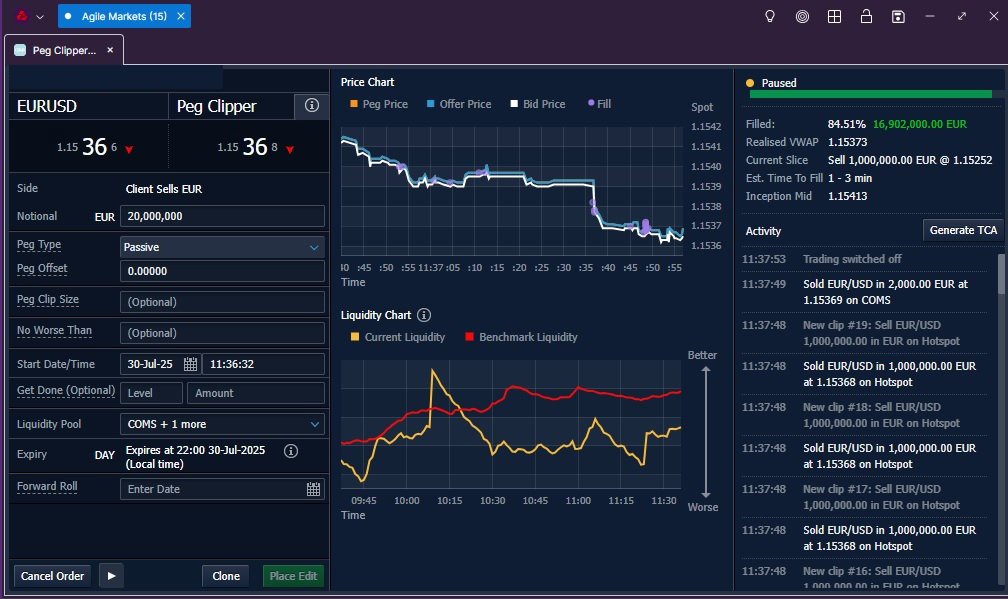Click the unlocked padlock icon
Viewport: 1008px width, 599px height.
click(866, 16)
